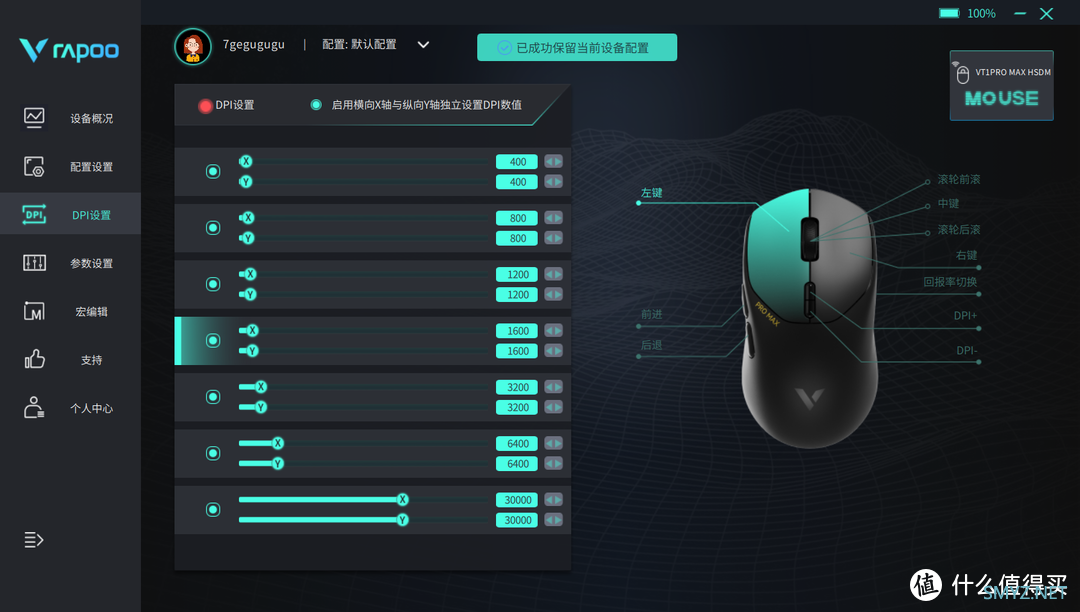Click the 滚轮后滚 scroll backward label
The width and height of the screenshot is (1080, 612).
[959, 230]
